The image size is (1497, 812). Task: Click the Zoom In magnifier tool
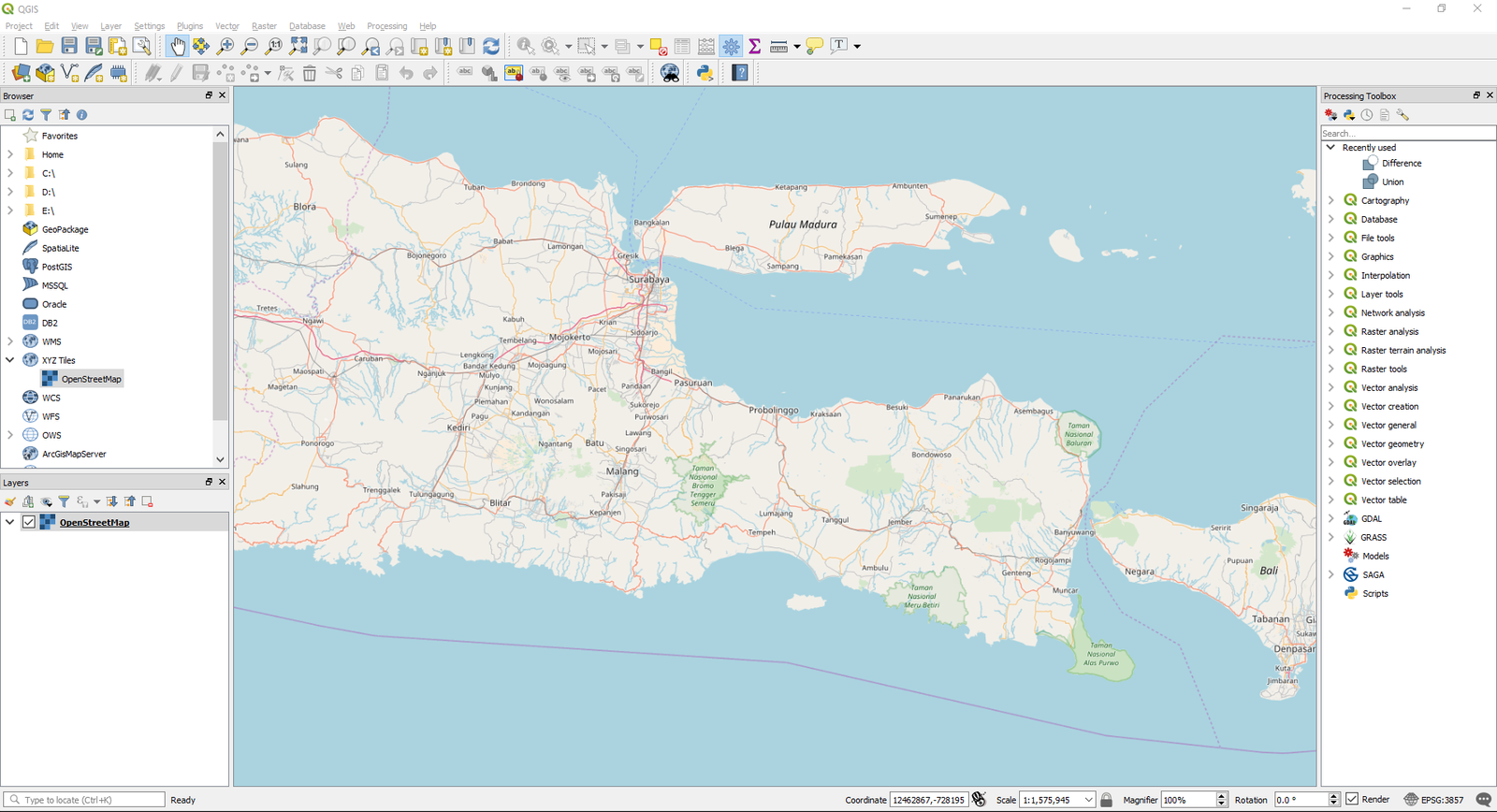[225, 46]
